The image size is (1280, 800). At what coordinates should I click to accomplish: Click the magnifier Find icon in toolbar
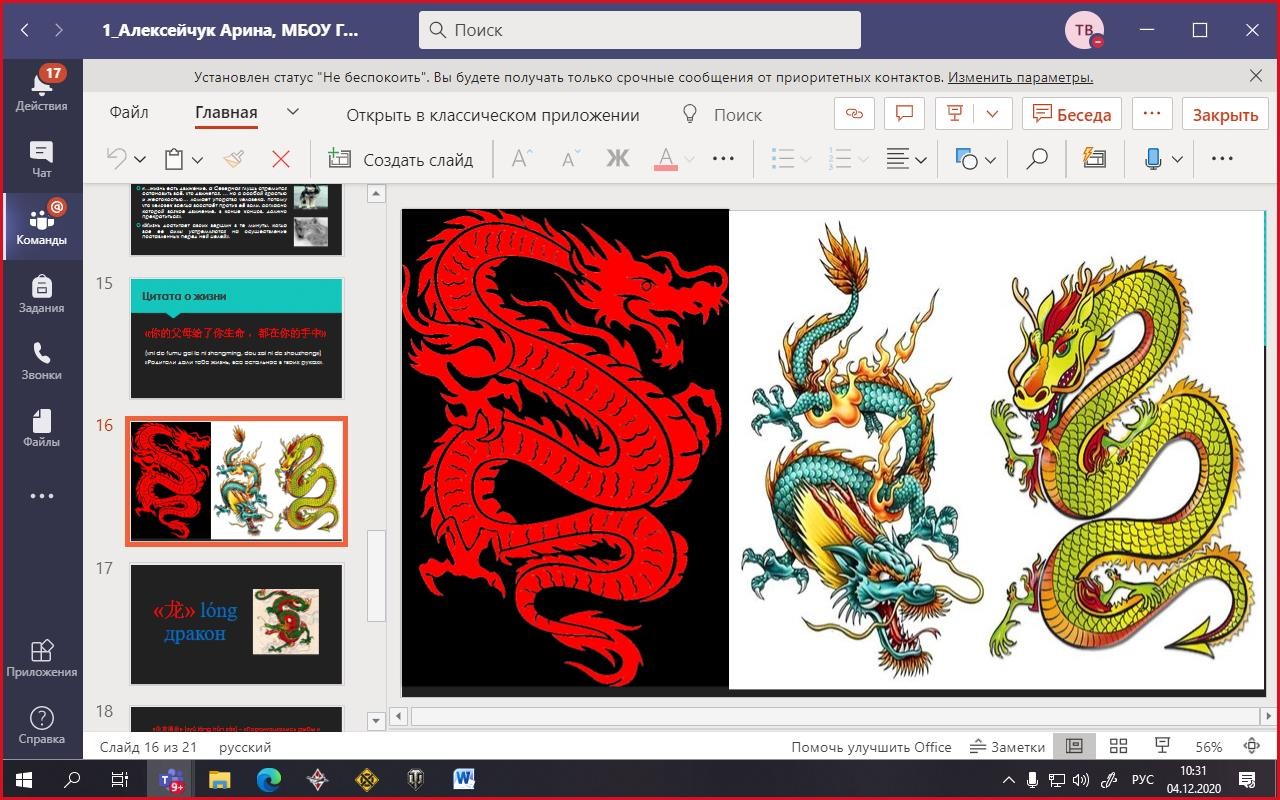1037,159
